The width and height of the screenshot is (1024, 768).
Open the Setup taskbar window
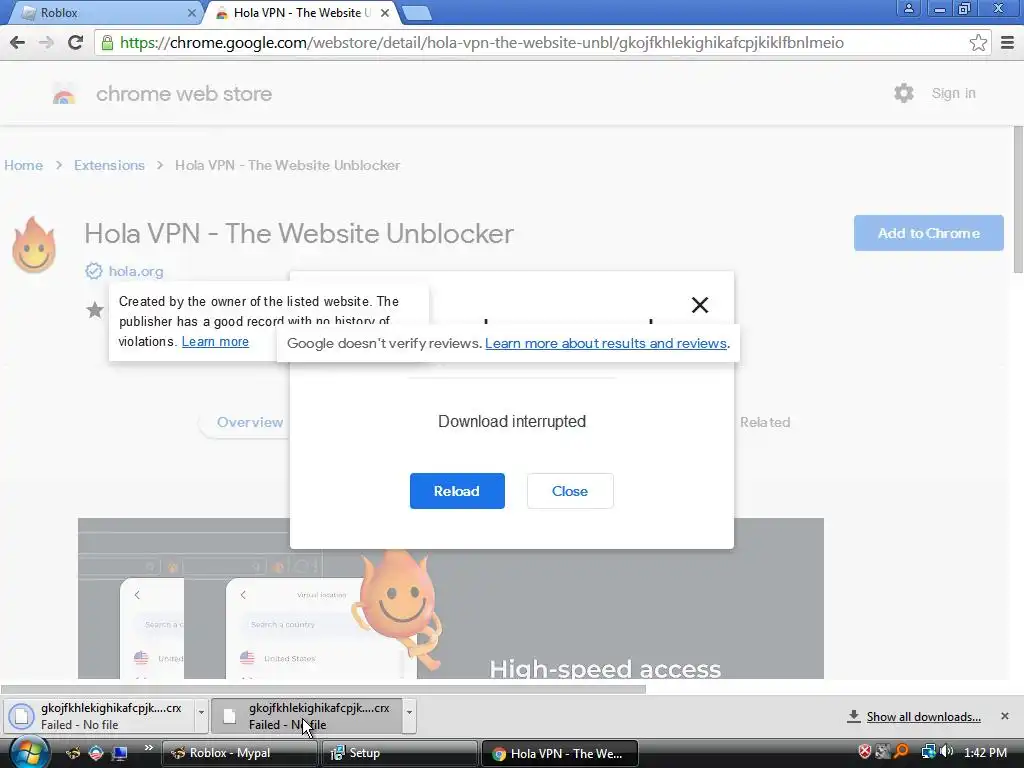(399, 753)
